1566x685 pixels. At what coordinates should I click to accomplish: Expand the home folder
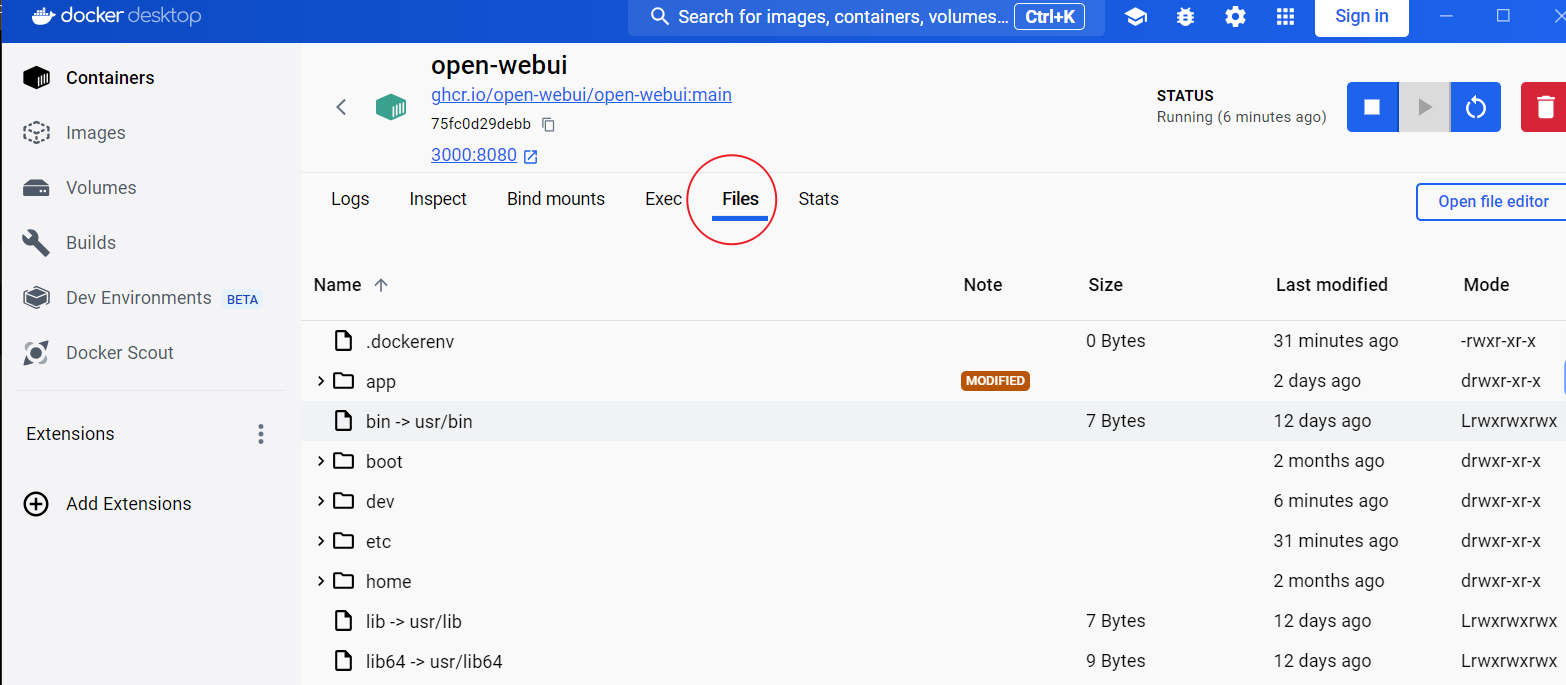click(320, 581)
